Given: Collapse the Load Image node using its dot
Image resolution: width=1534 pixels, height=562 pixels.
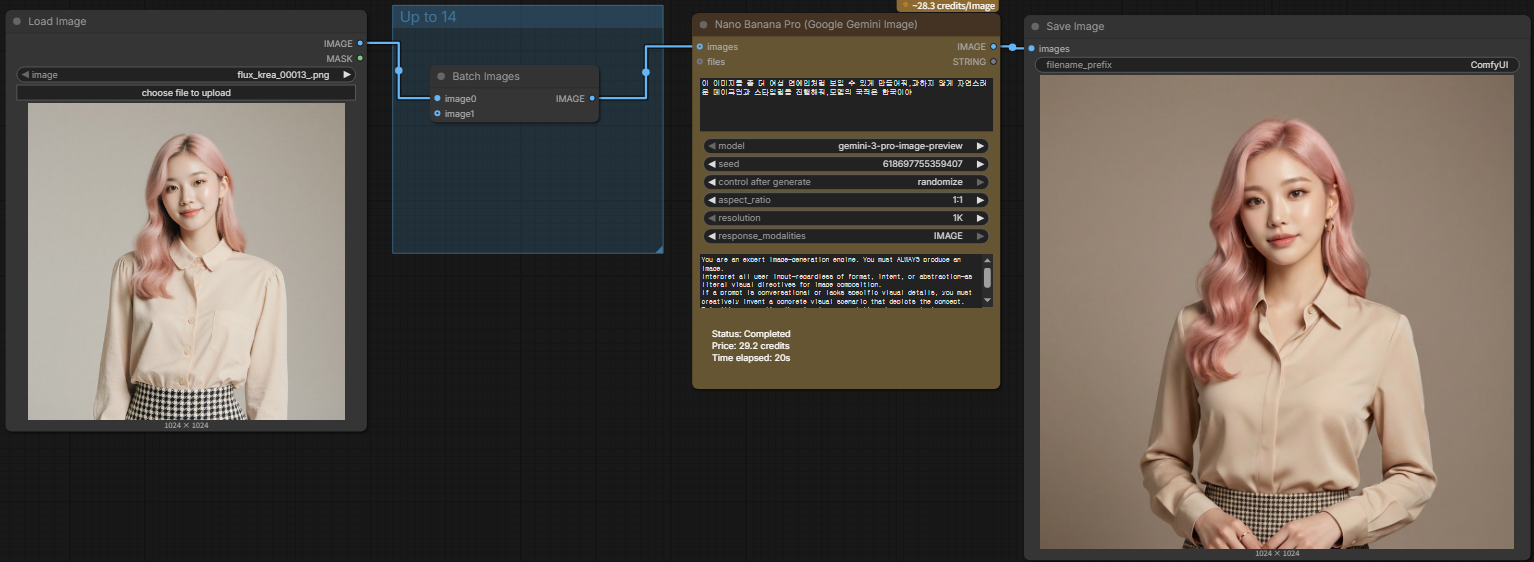Looking at the screenshot, I should (17, 21).
